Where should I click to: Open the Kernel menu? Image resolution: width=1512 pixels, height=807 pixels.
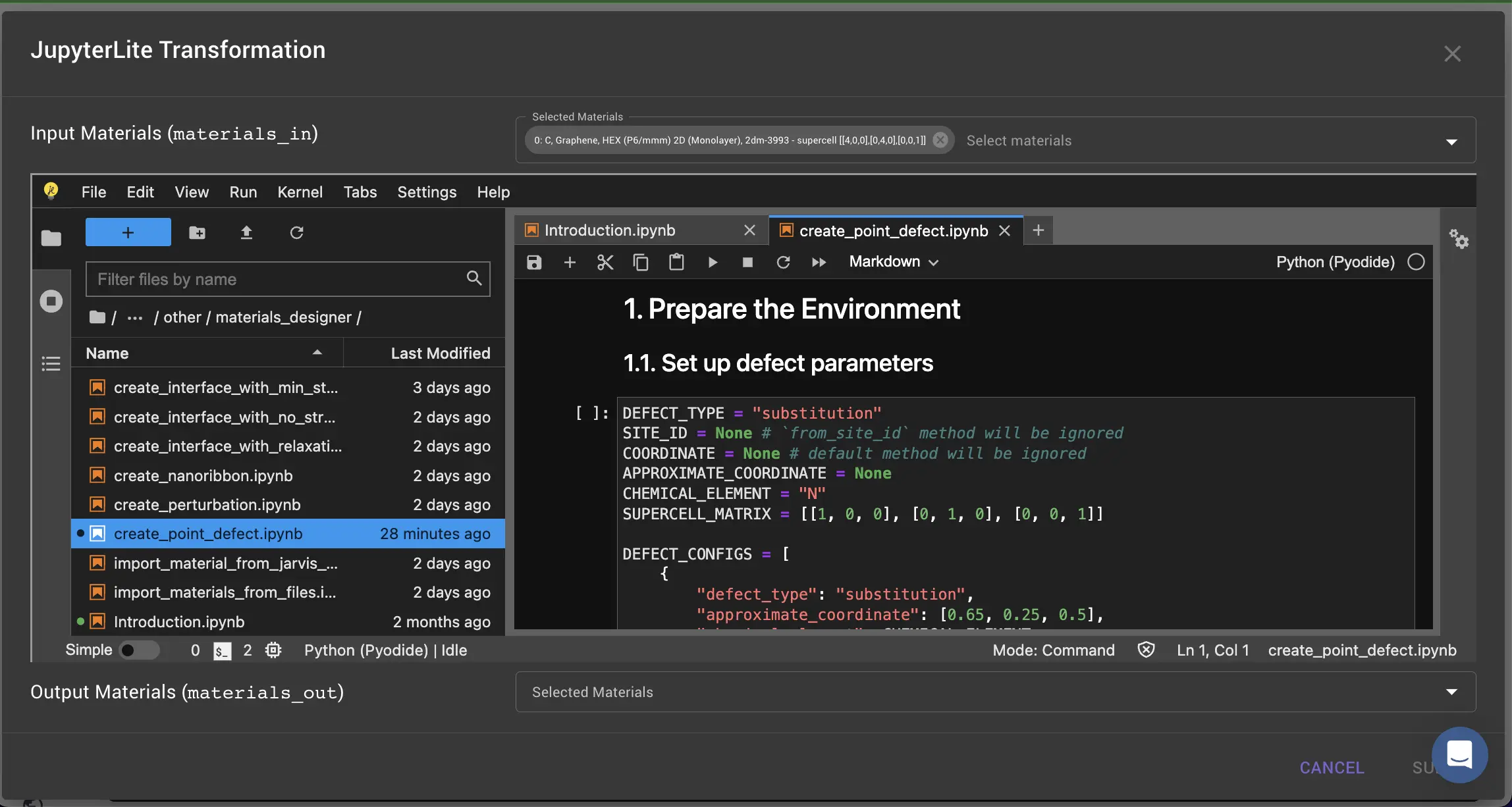300,192
